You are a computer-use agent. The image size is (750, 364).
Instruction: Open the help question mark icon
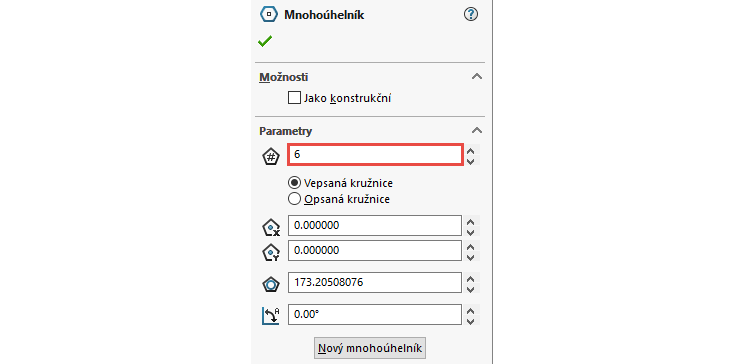click(471, 14)
